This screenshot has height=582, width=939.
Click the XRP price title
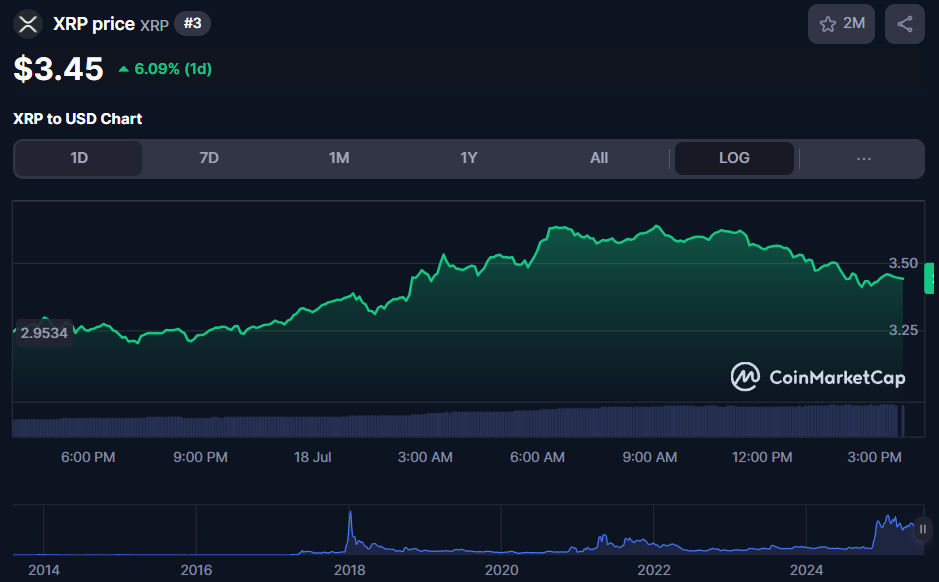pos(93,24)
